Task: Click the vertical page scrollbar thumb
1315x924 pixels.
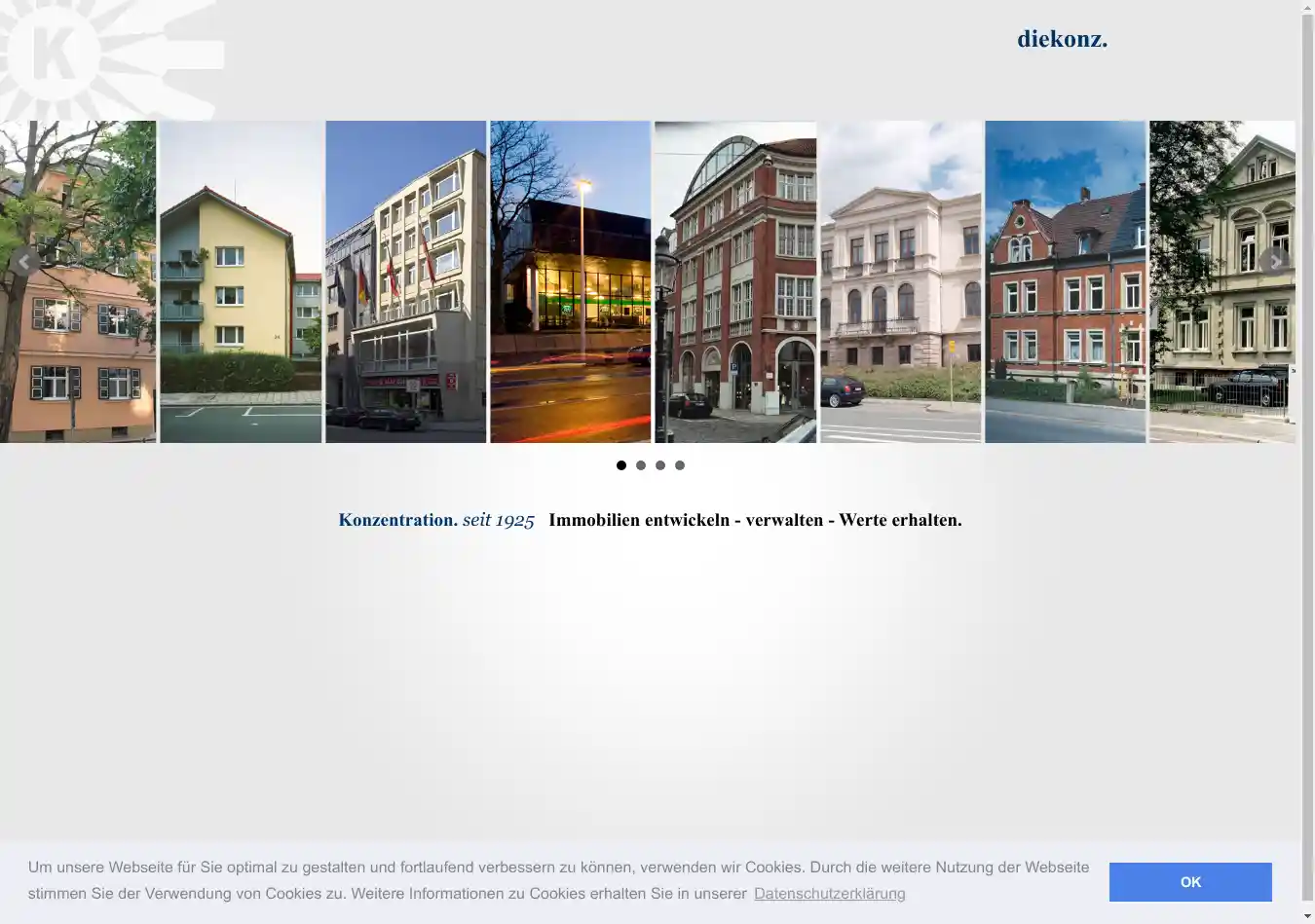Action: 1307,458
